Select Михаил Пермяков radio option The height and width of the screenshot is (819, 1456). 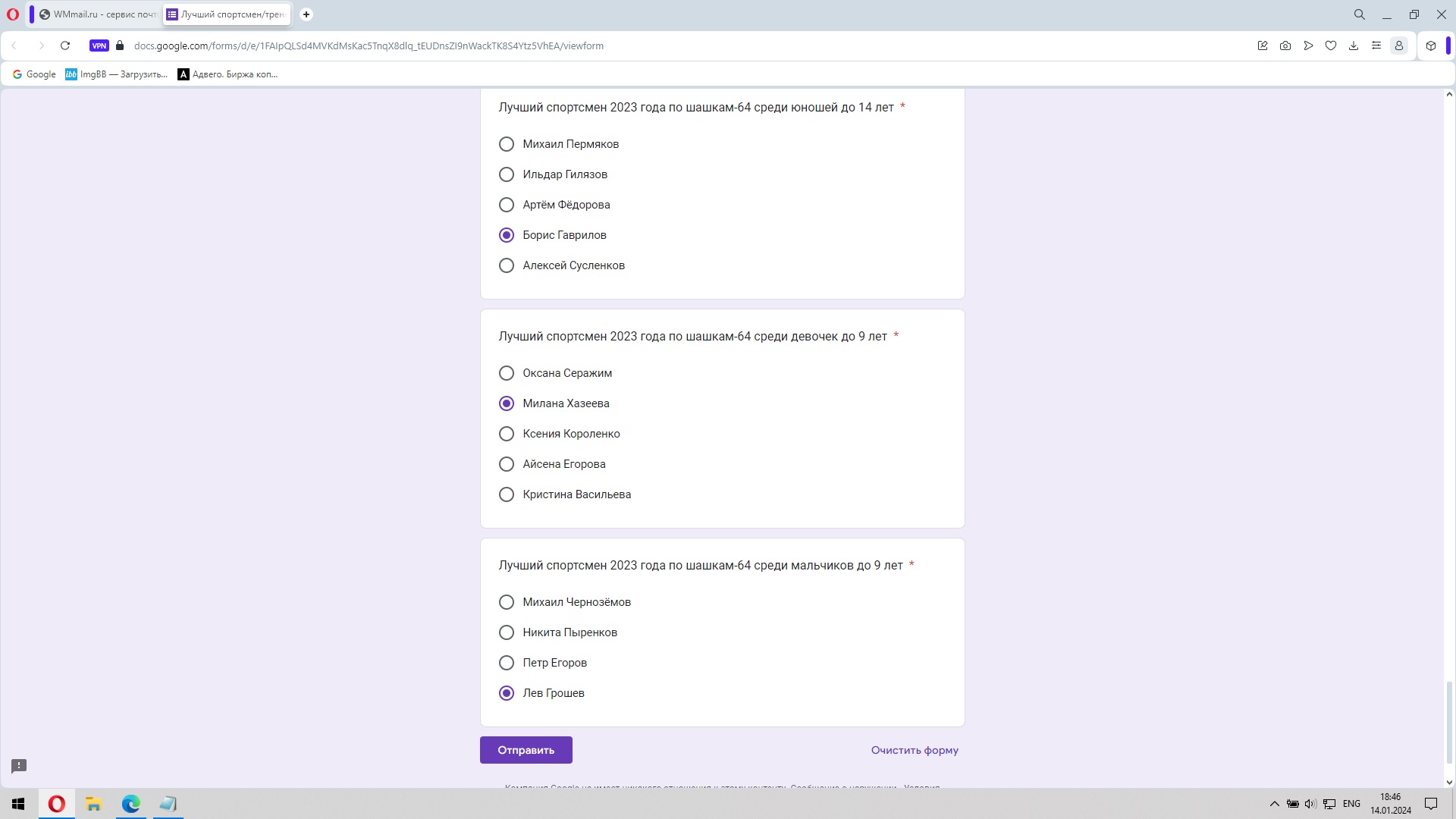(x=507, y=144)
